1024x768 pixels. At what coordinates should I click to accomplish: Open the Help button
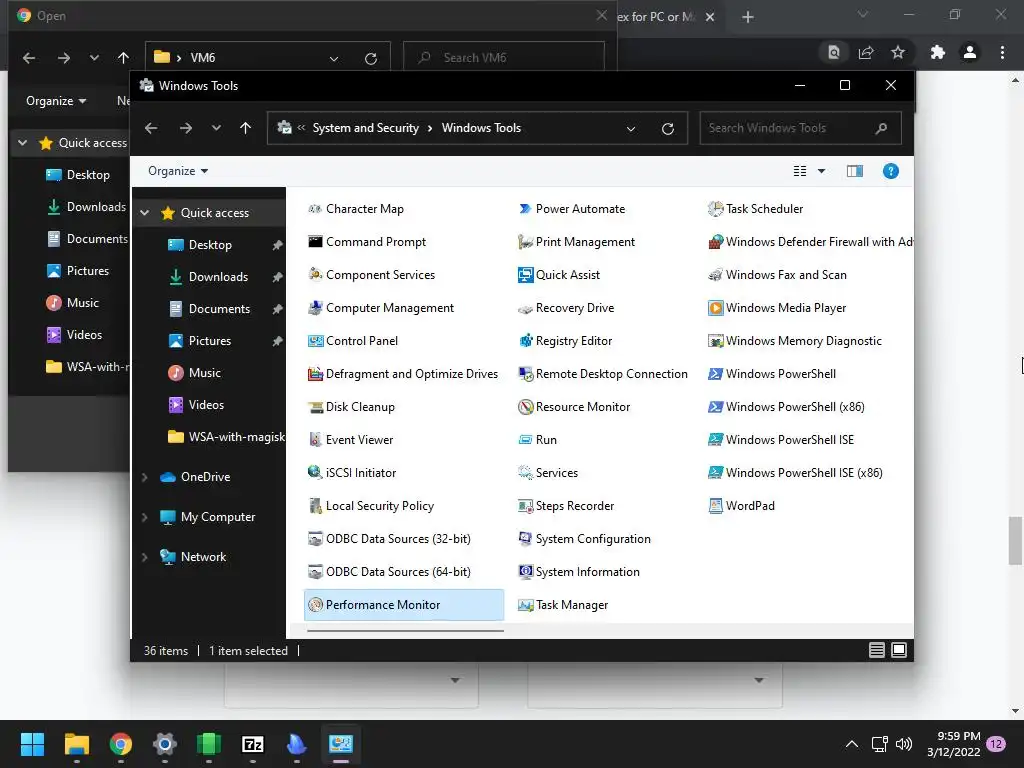click(891, 171)
